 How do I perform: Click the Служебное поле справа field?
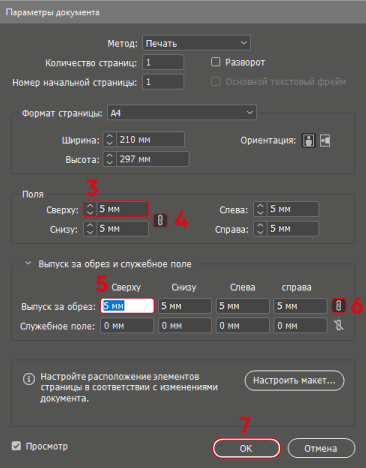click(x=300, y=325)
